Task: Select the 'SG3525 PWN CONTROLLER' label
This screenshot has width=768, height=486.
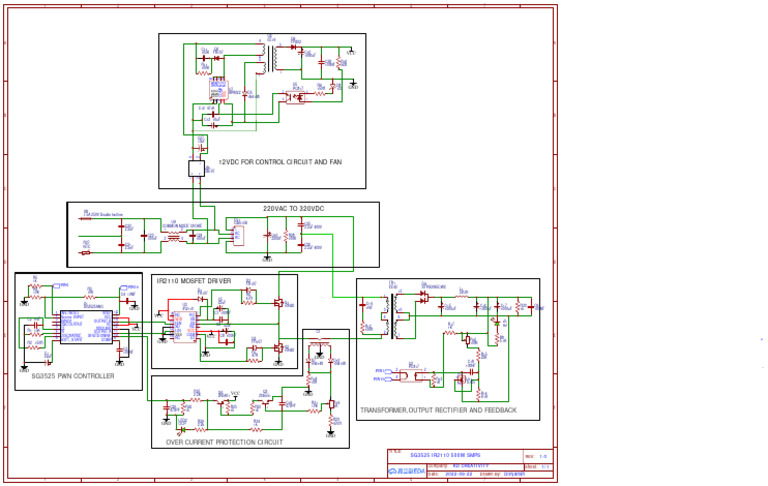Action: pos(73,376)
